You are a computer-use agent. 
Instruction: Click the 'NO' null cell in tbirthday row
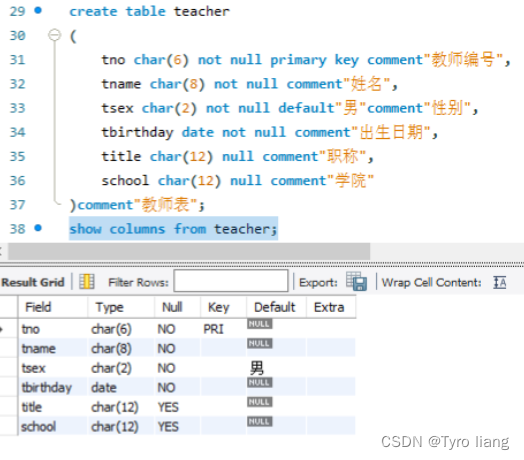click(x=177, y=387)
